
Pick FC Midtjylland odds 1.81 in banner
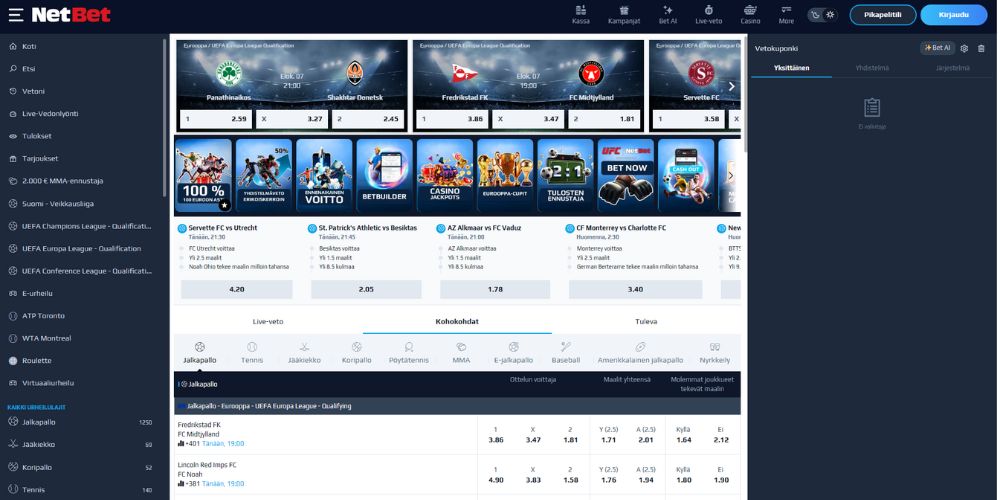604,119
